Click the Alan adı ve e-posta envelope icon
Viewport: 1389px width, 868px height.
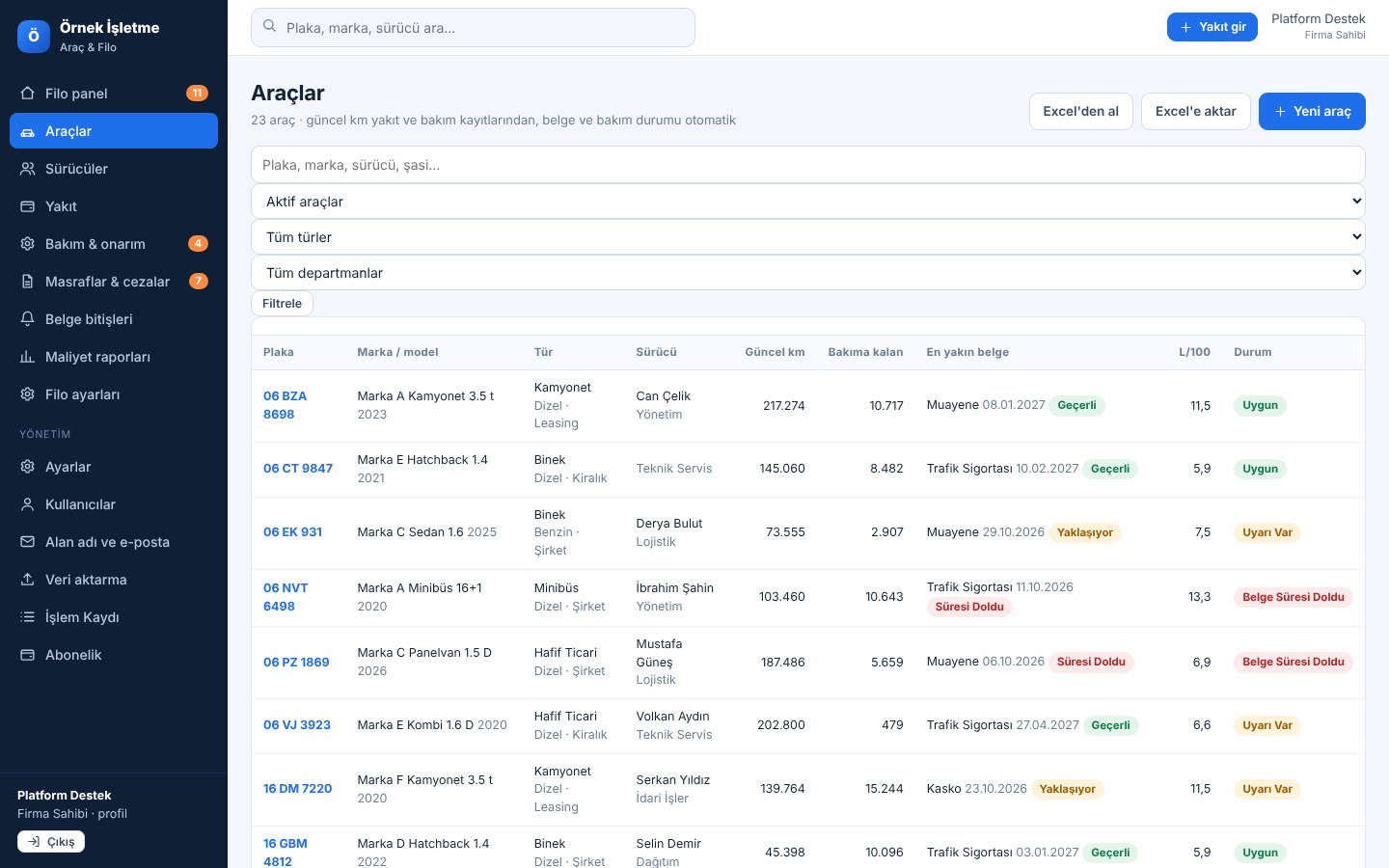(27, 542)
